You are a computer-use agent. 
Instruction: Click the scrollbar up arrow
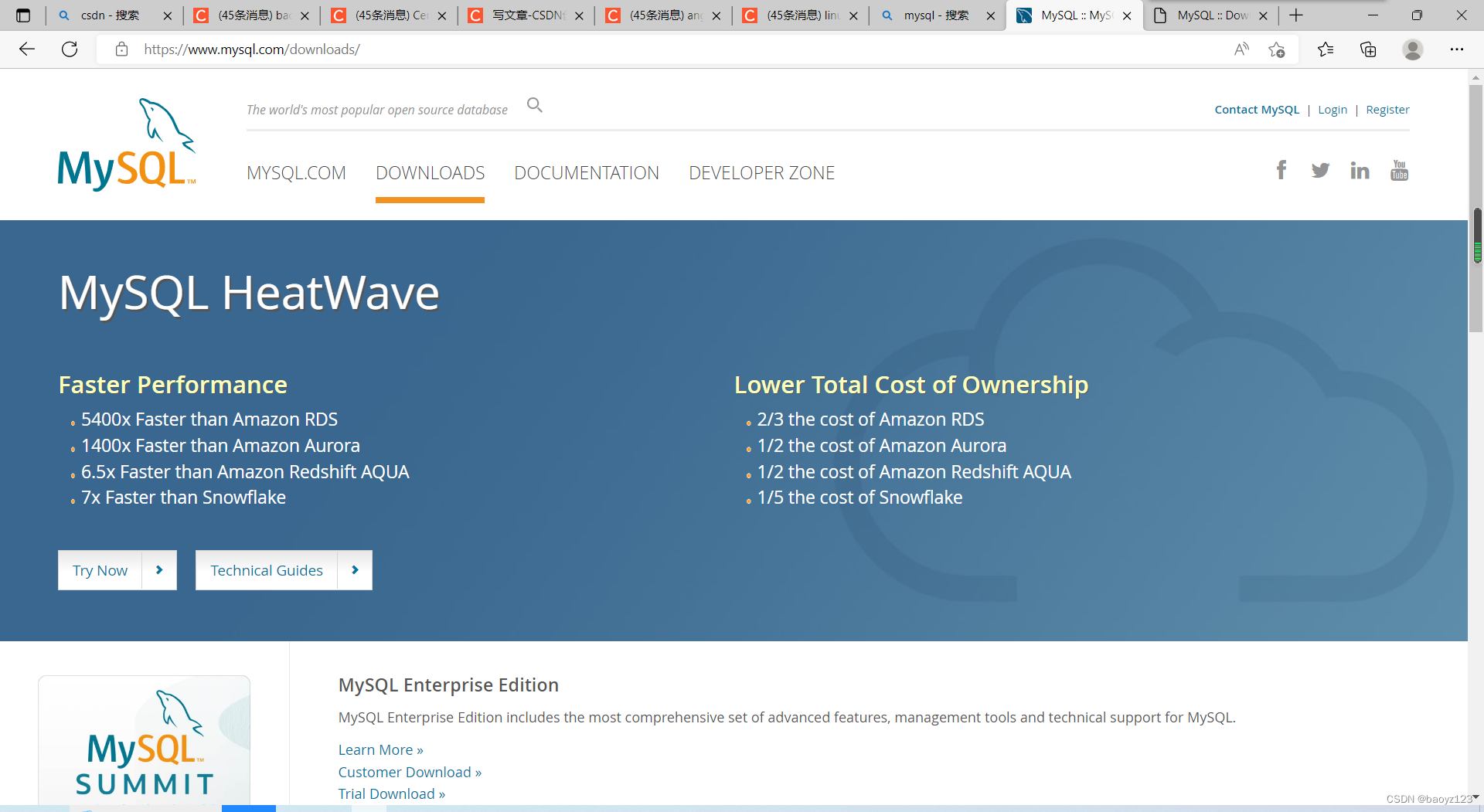(1476, 77)
